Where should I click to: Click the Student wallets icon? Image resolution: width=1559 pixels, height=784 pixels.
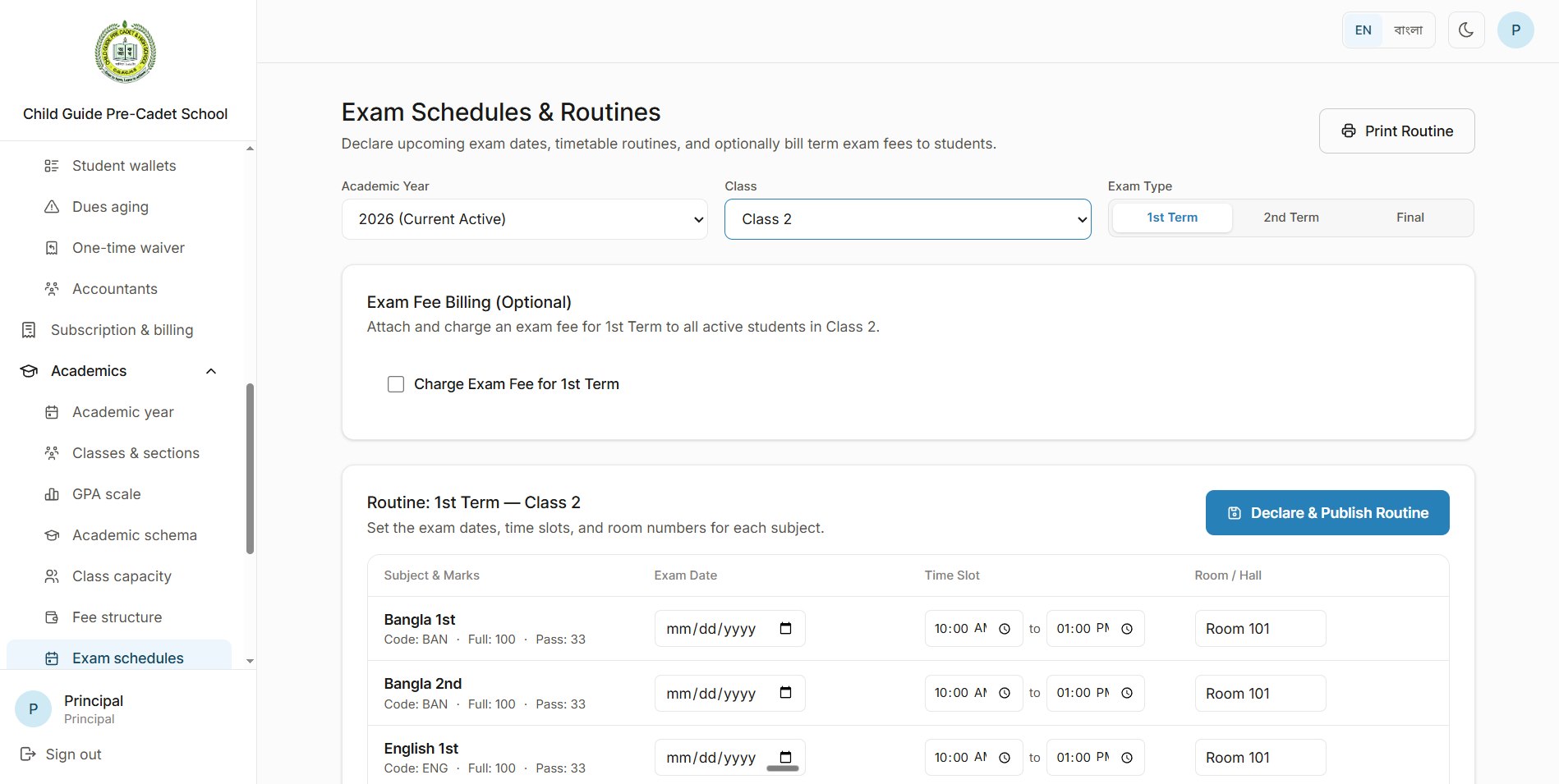tap(52, 166)
